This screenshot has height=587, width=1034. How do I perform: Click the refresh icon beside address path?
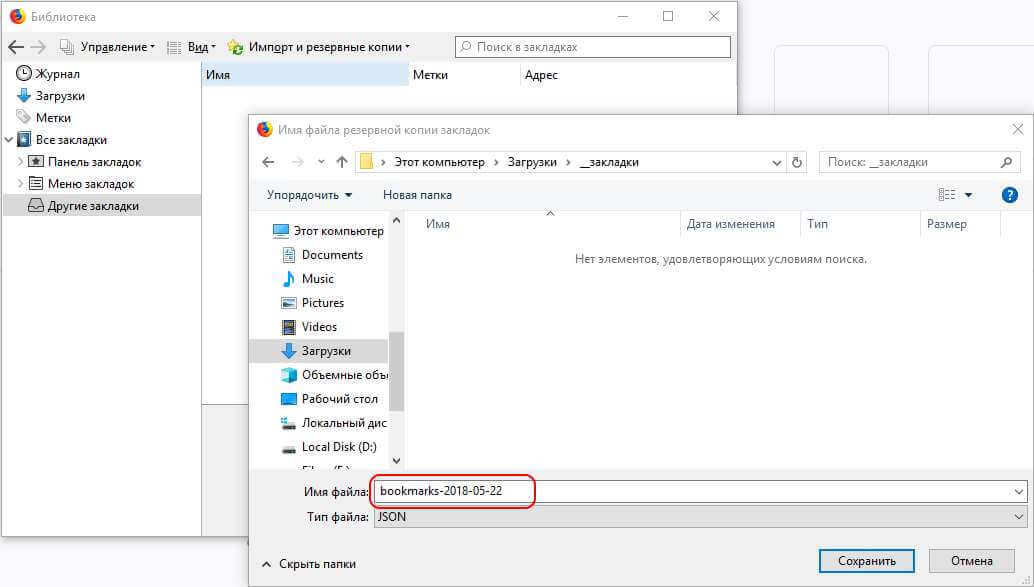pyautogui.click(x=797, y=162)
